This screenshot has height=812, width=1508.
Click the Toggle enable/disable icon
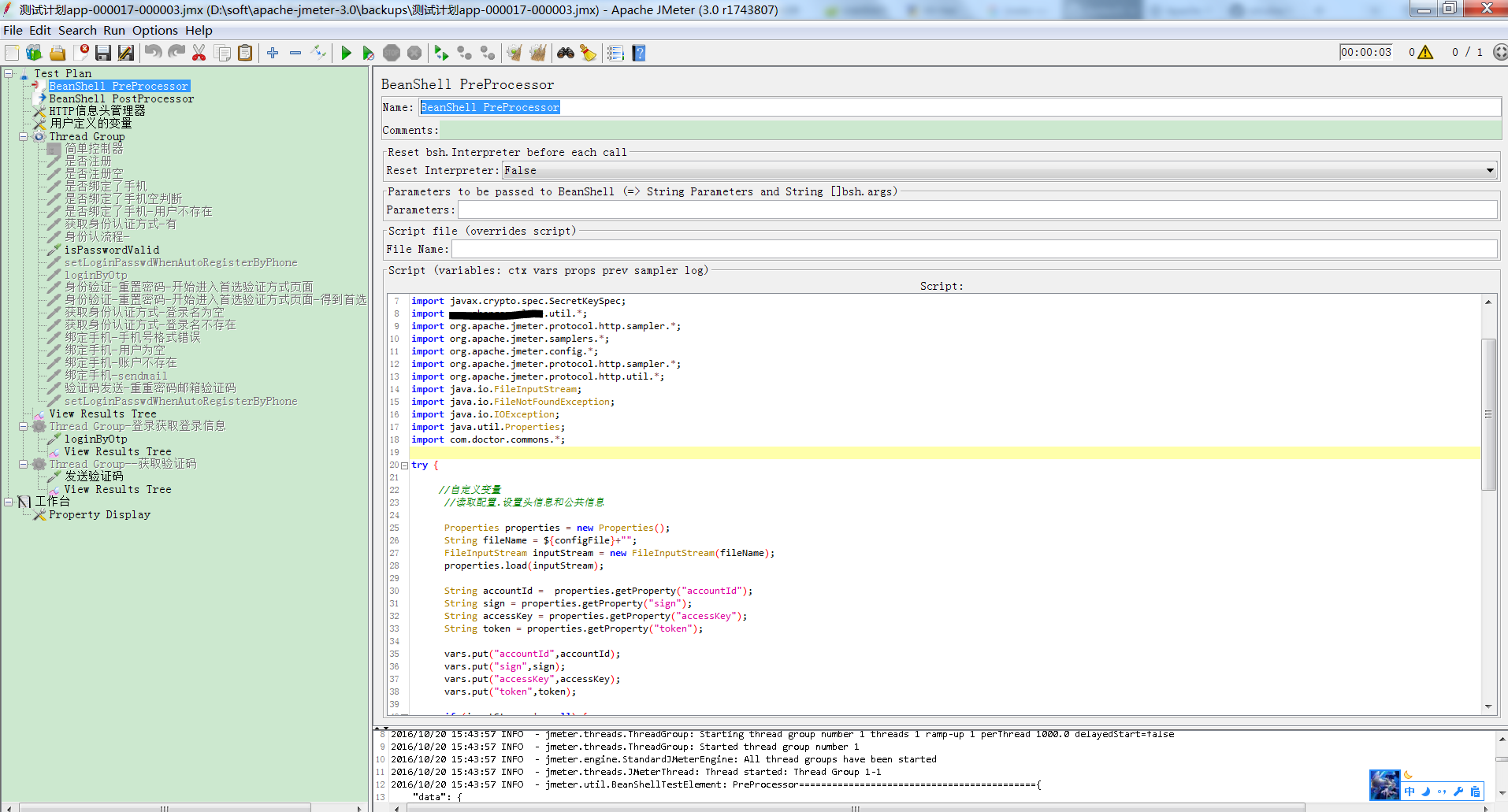[318, 53]
